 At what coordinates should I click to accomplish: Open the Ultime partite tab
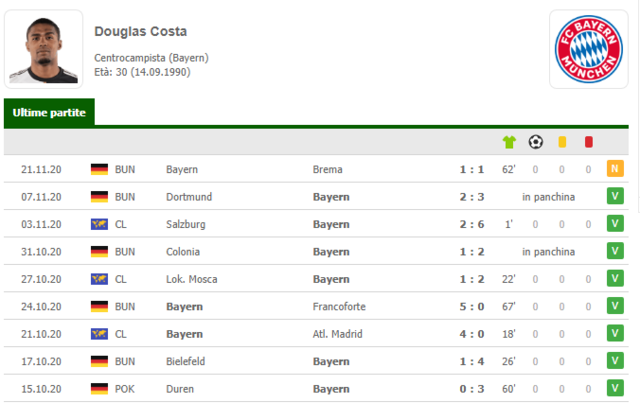(x=49, y=112)
